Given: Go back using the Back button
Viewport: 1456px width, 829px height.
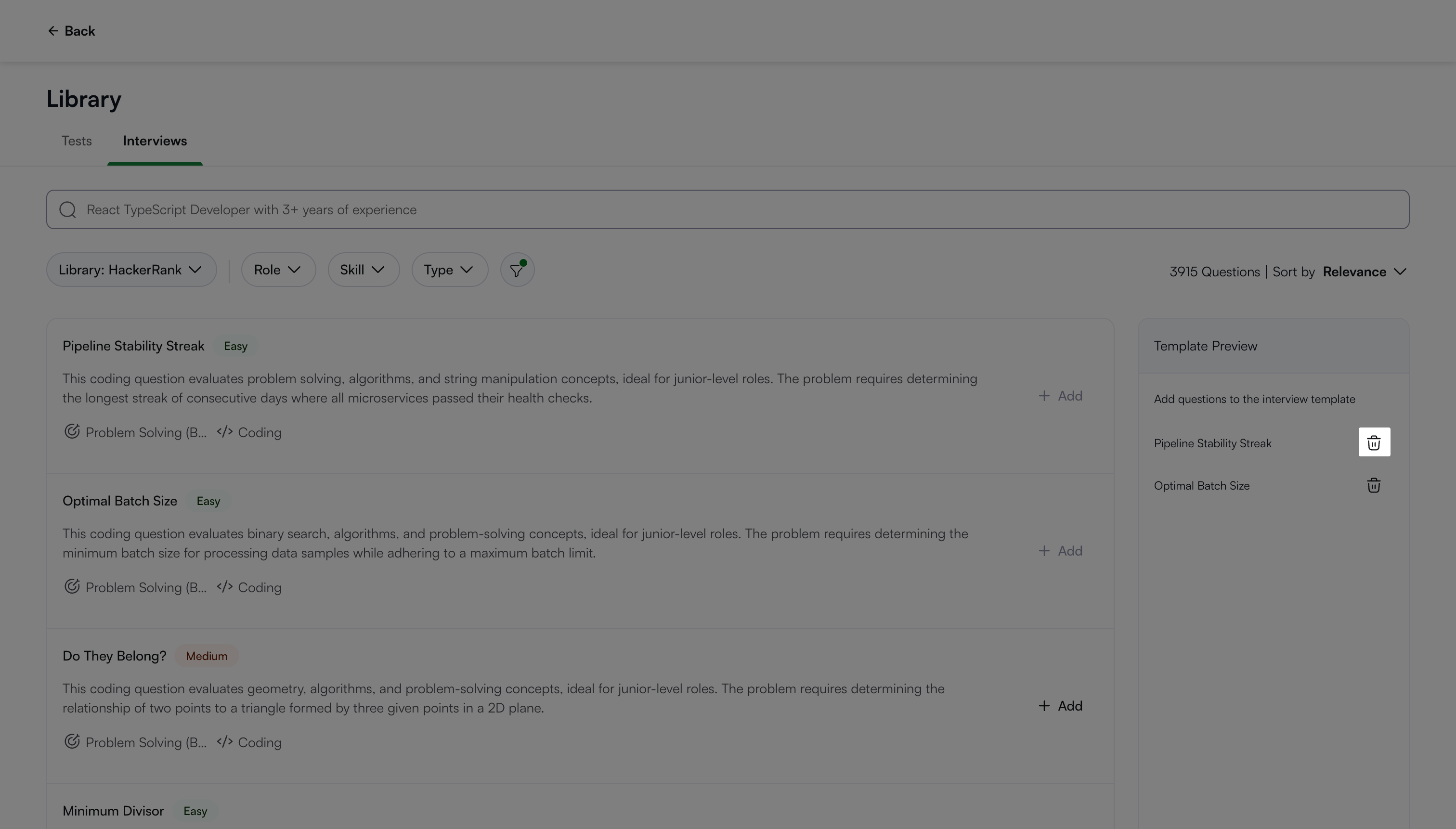Looking at the screenshot, I should click(x=71, y=31).
